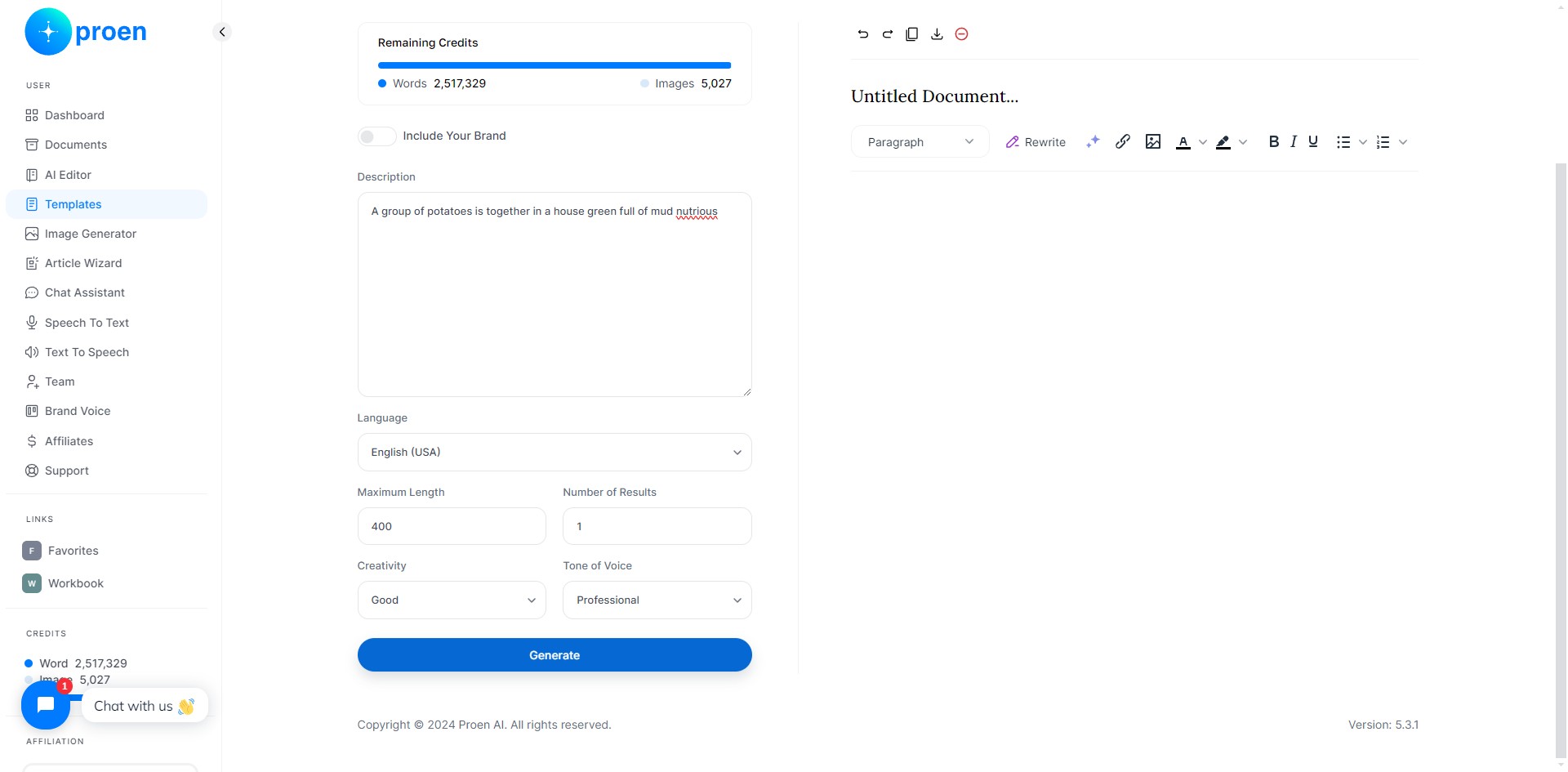
Task: Open the chat bubble widget
Action: coord(46,705)
